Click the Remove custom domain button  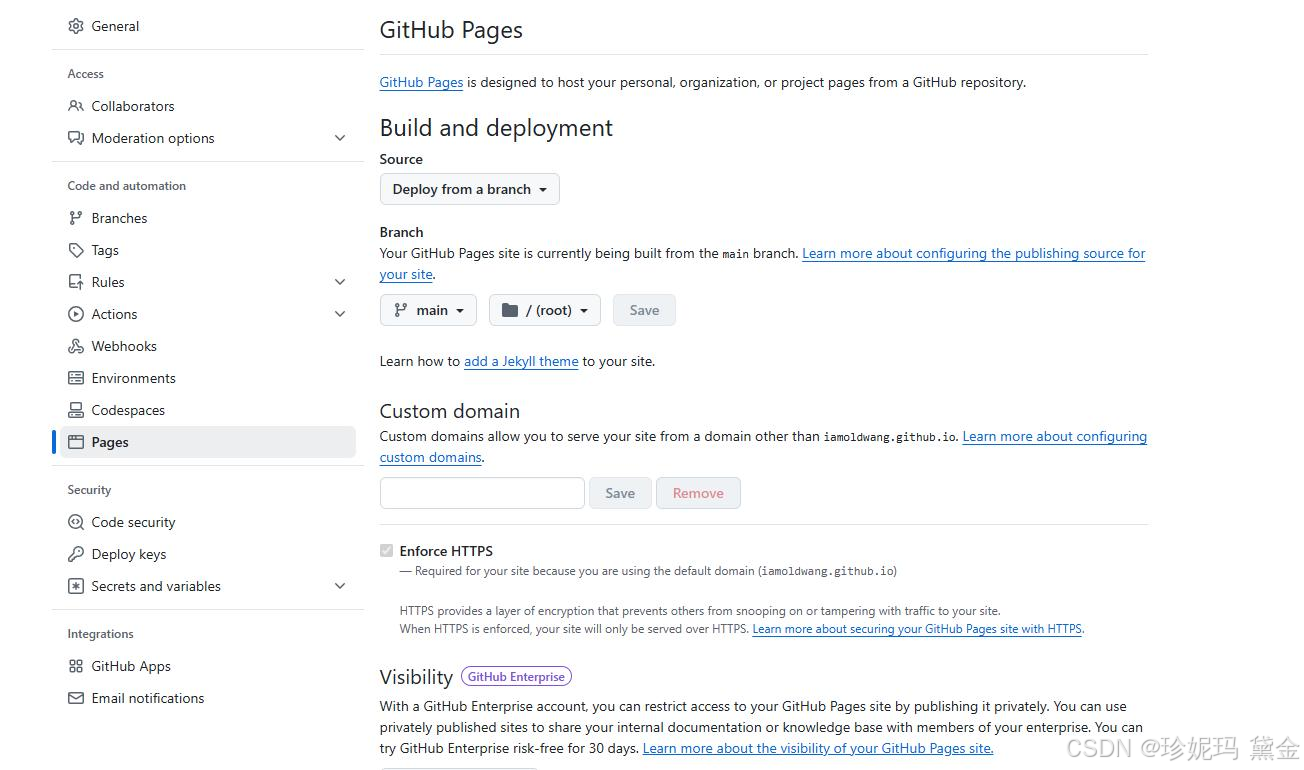[698, 493]
